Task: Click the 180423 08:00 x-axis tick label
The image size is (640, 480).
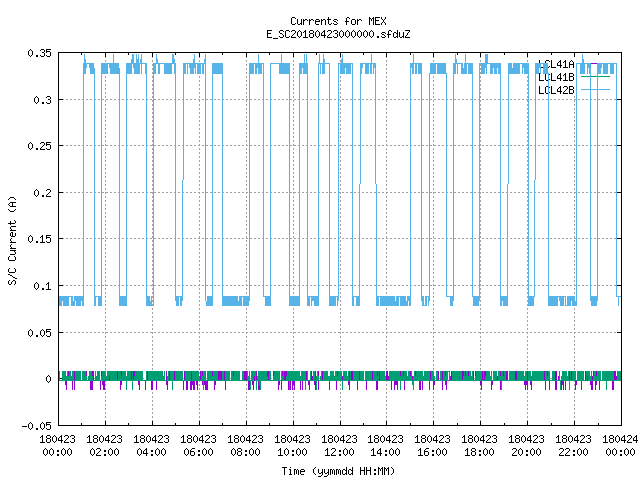Action: click(245, 446)
